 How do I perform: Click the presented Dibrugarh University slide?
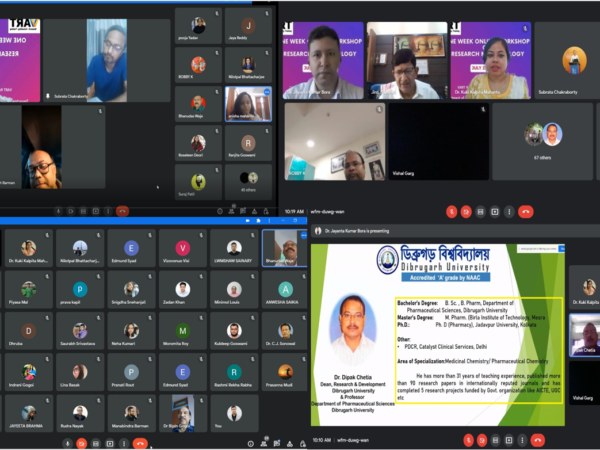pos(438,335)
